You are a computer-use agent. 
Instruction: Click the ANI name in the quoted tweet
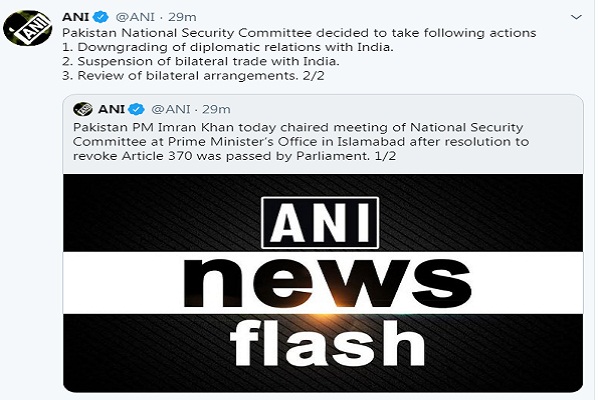[x=111, y=109]
